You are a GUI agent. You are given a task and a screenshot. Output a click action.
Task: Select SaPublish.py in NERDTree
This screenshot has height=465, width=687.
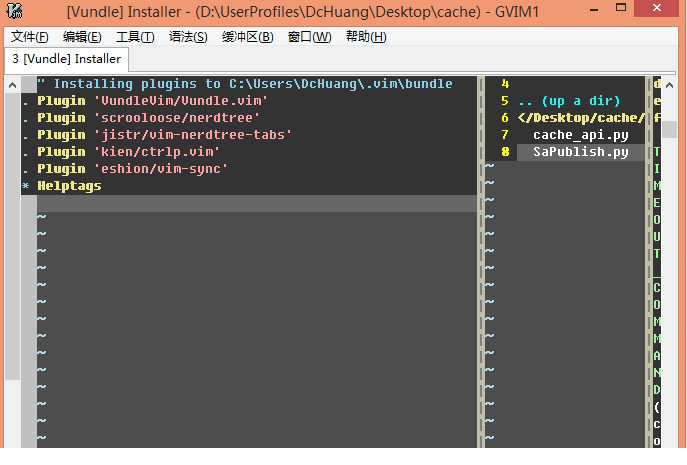(581, 152)
